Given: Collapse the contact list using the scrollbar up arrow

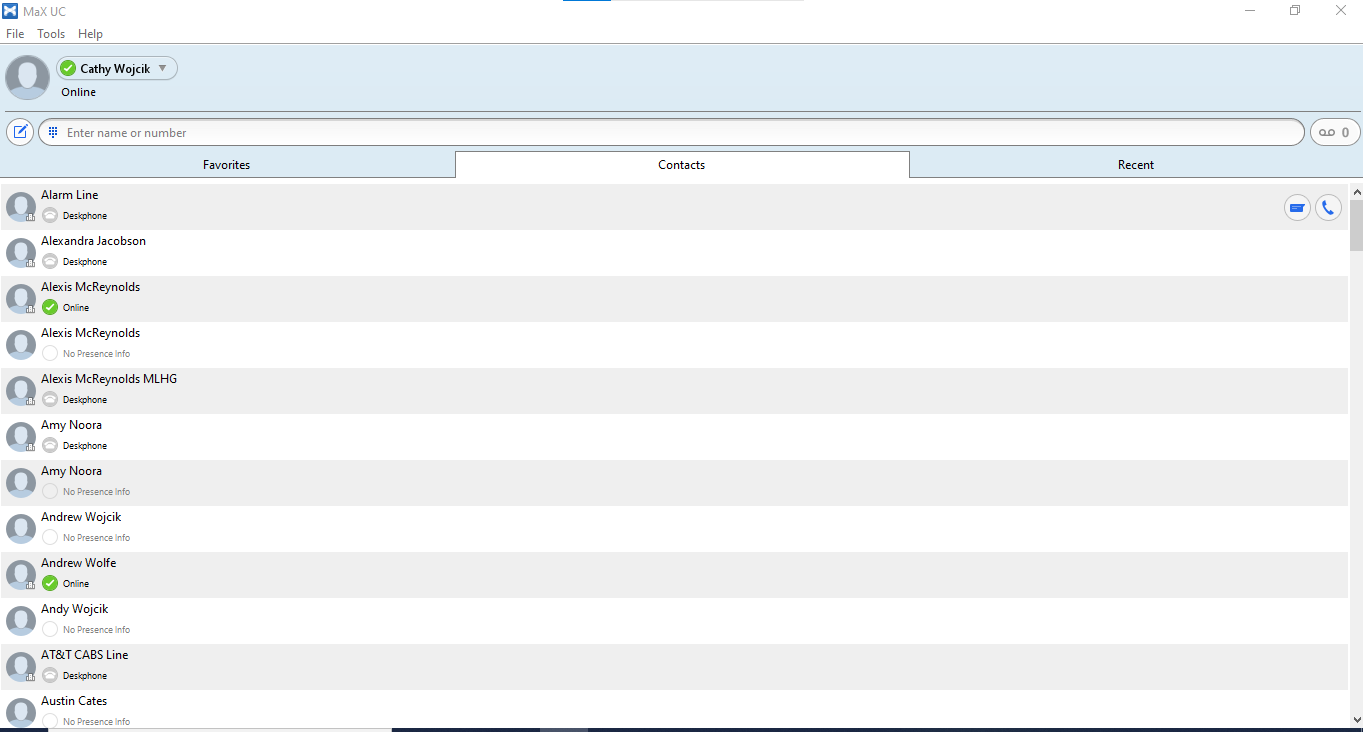Looking at the screenshot, I should coord(1356,191).
